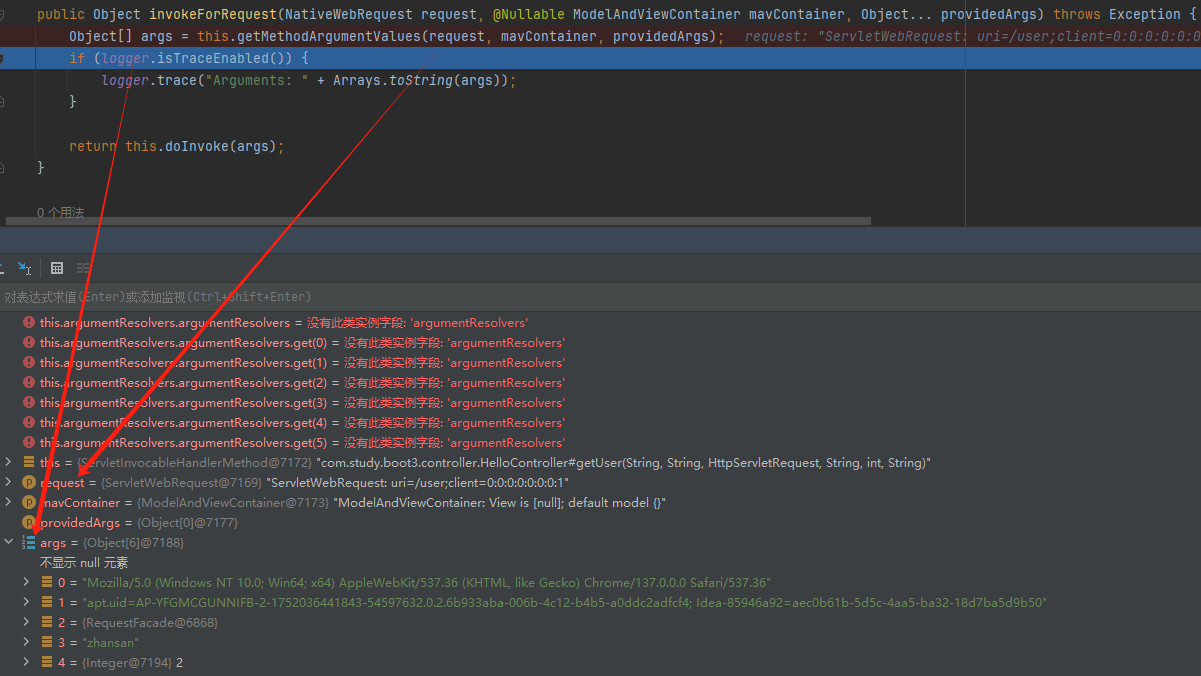Image resolution: width=1201 pixels, height=676 pixels.
Task: Click the Run to Cursor debugger icon
Action: pyautogui.click(x=25, y=268)
